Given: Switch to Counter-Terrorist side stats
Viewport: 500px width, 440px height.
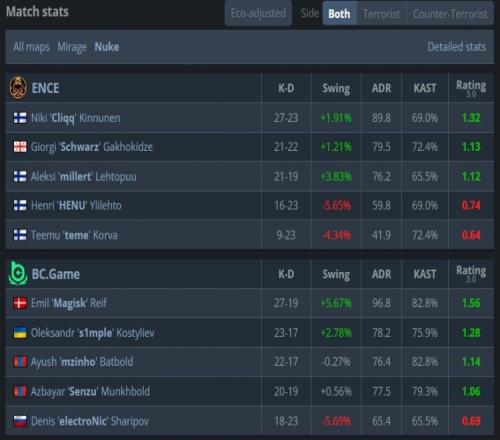Looking at the screenshot, I should click(x=450, y=14).
